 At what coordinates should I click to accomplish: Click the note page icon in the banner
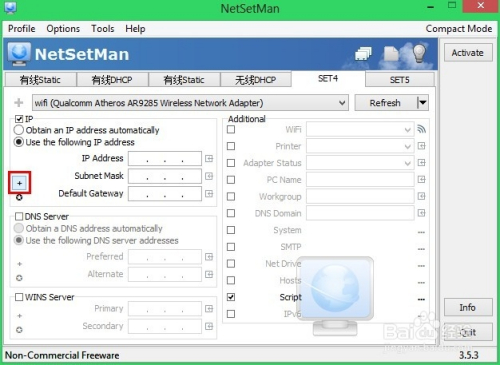[x=391, y=54]
